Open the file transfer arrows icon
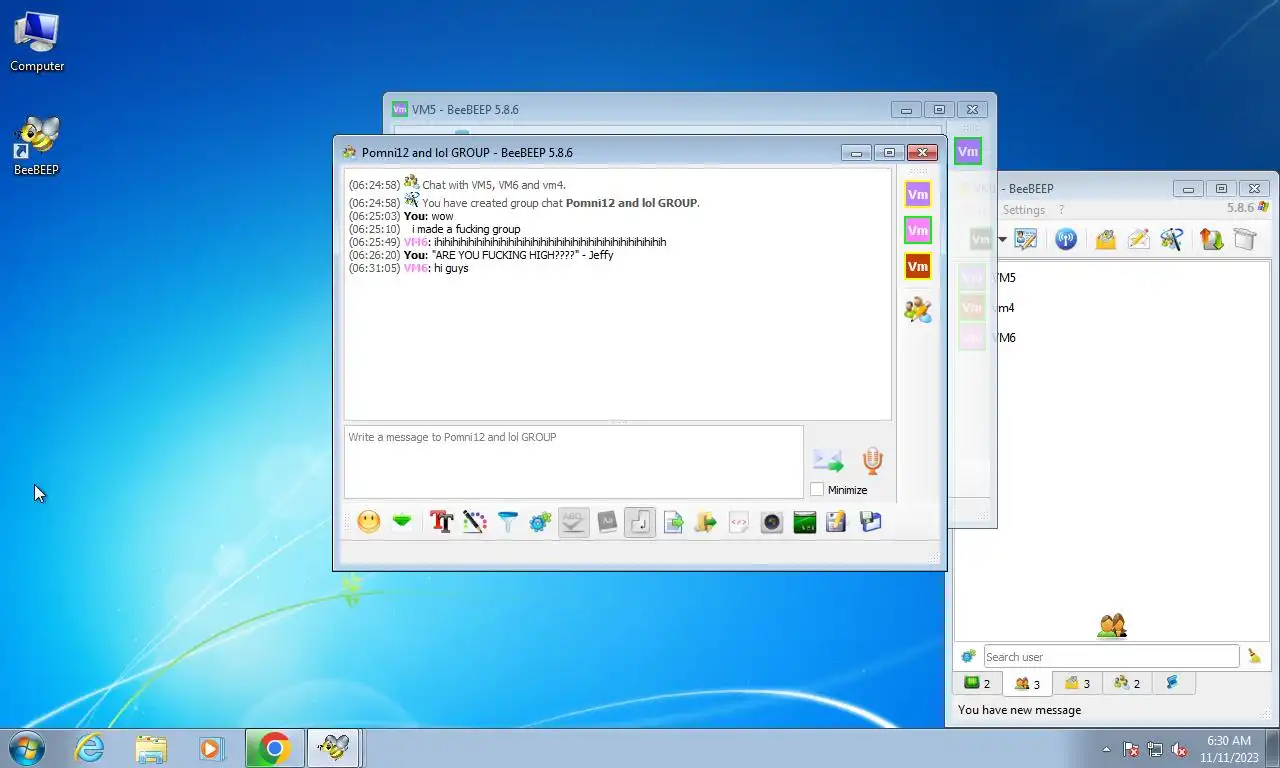This screenshot has width=1280, height=768. (1212, 239)
